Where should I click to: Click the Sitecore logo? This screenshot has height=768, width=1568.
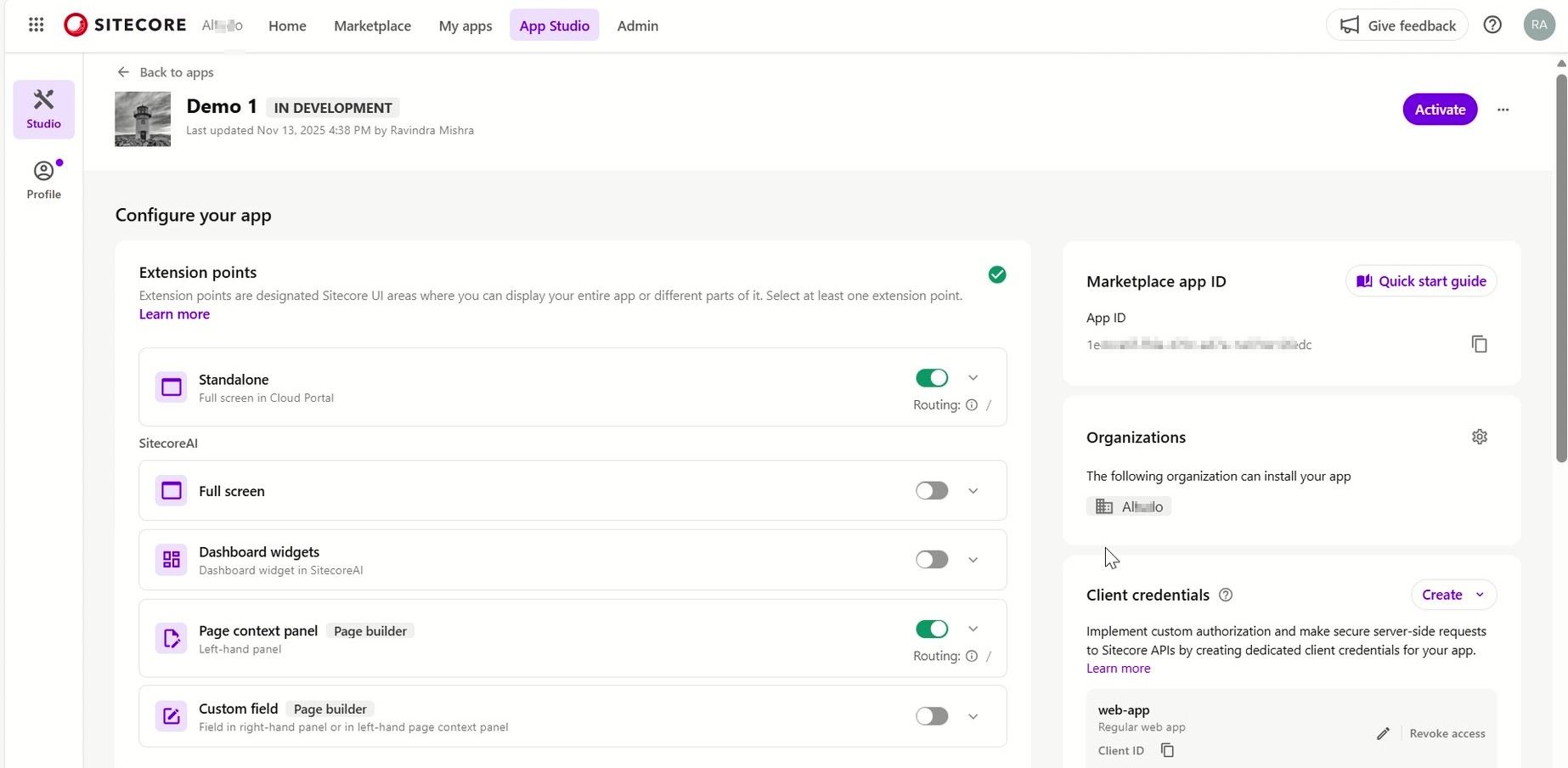(x=124, y=25)
